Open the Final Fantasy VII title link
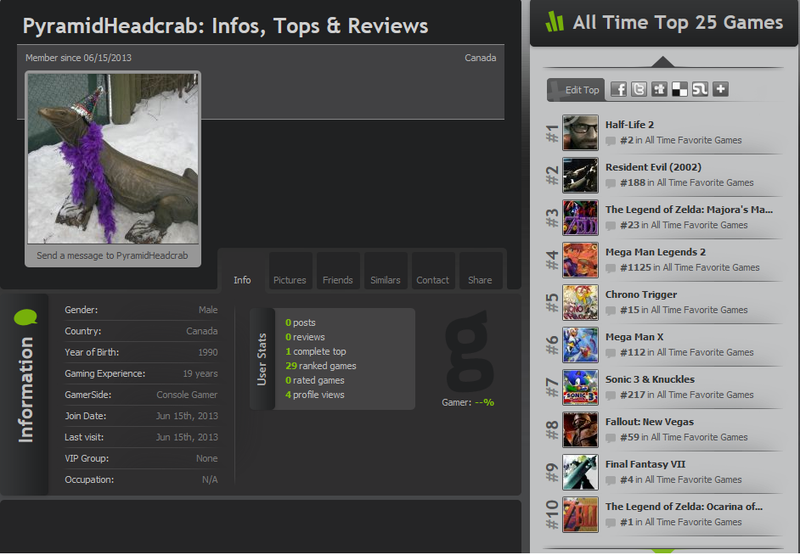The height and width of the screenshot is (555, 800). pos(645,464)
